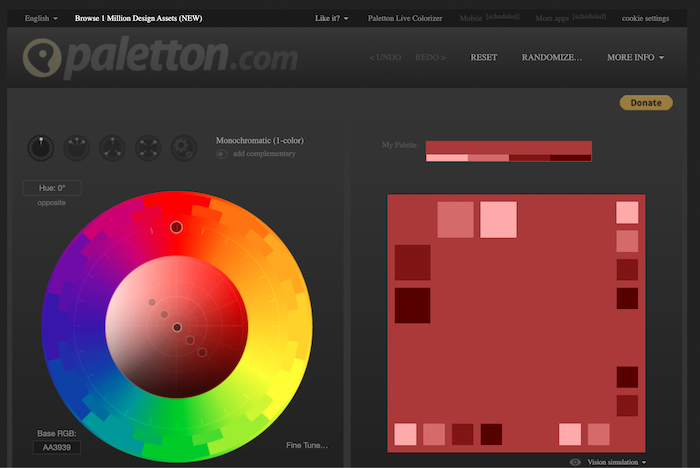Toggle the add complementary switch
Screen dimensions: 700x468
coord(221,154)
